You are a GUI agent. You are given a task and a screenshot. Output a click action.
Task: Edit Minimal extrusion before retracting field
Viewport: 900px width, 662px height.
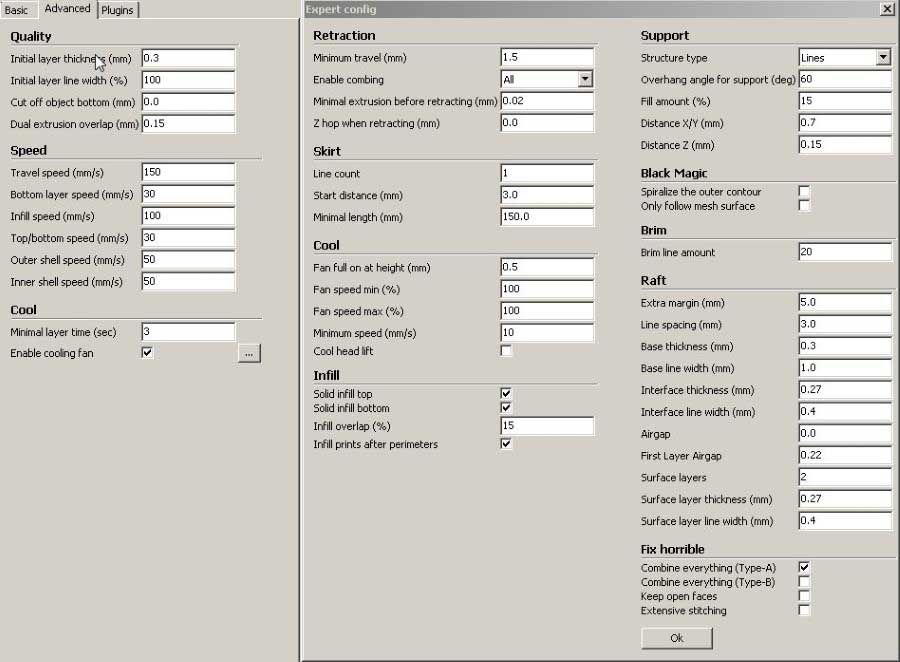(x=547, y=100)
